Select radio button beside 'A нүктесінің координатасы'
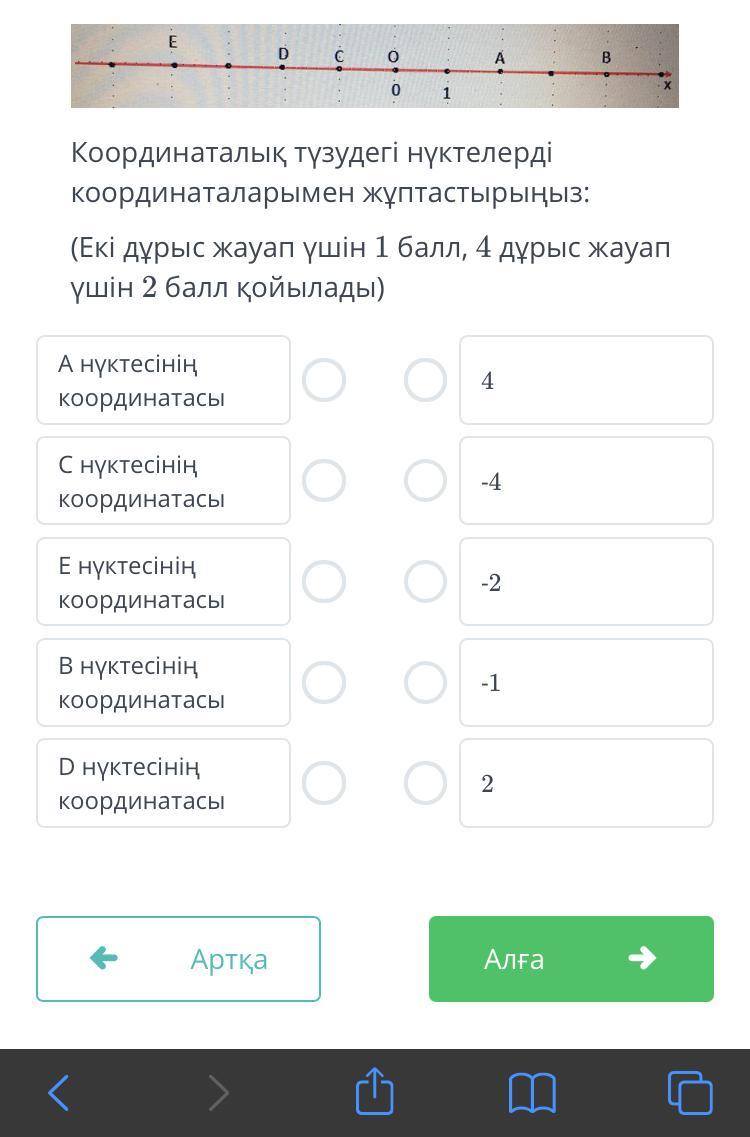Image resolution: width=750 pixels, height=1137 pixels. coord(324,380)
